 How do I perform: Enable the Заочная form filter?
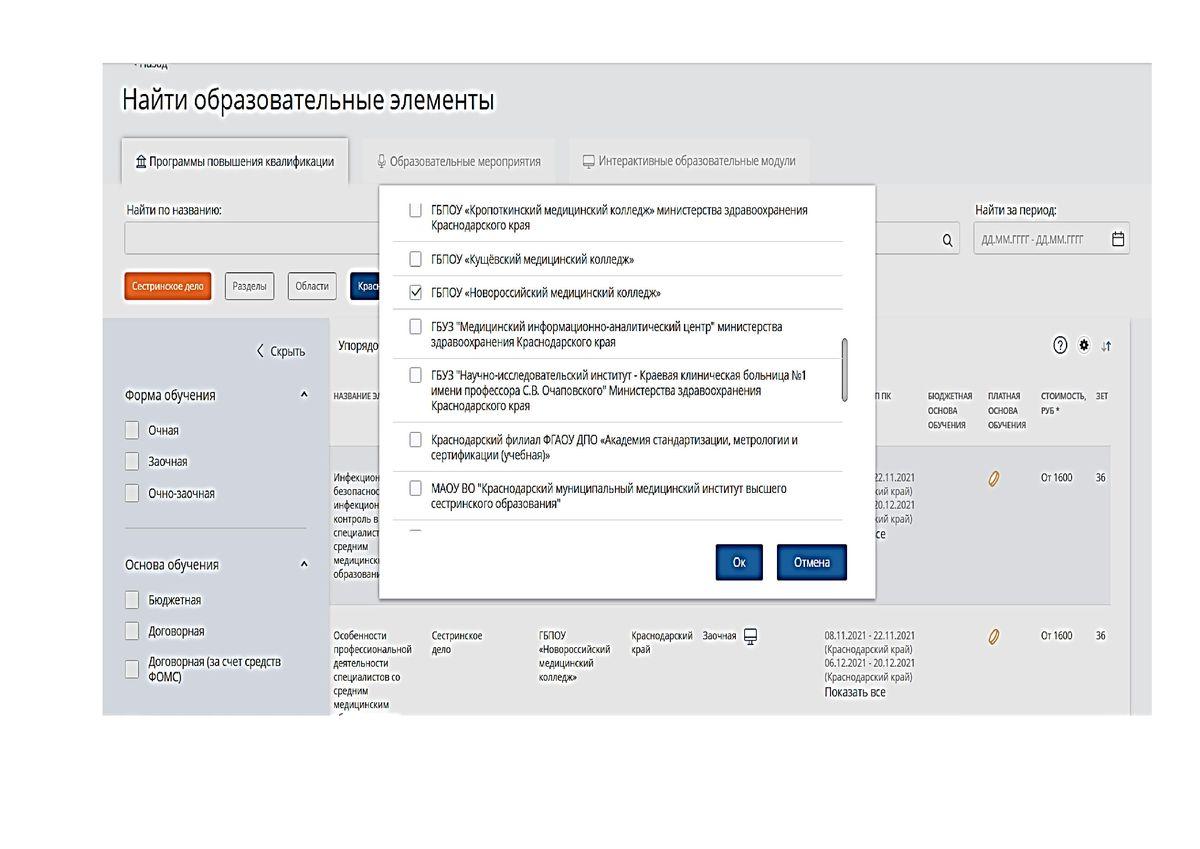click(x=132, y=461)
